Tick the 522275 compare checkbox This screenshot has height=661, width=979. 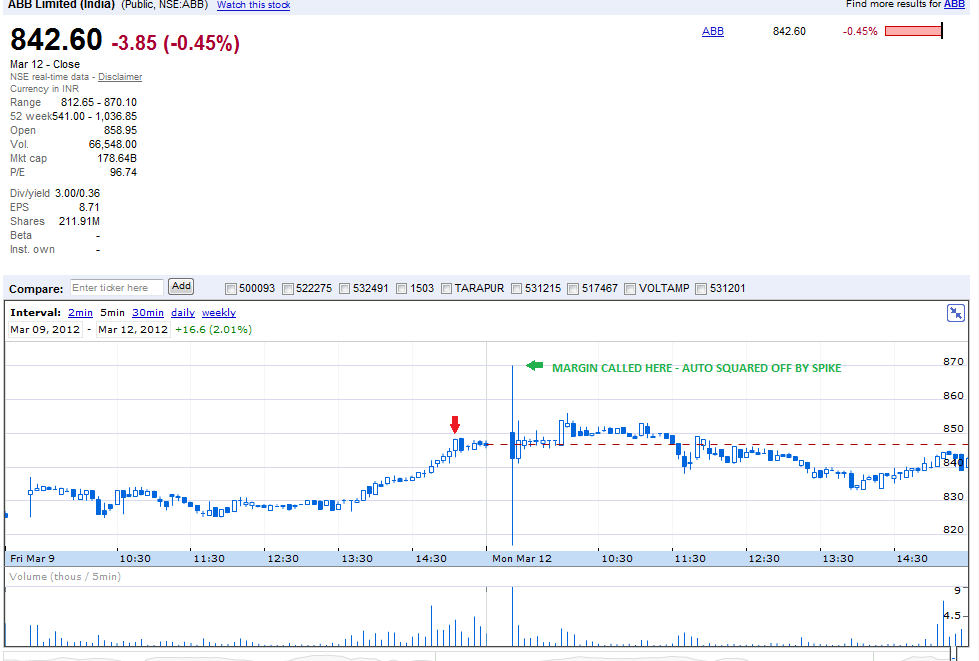(288, 289)
